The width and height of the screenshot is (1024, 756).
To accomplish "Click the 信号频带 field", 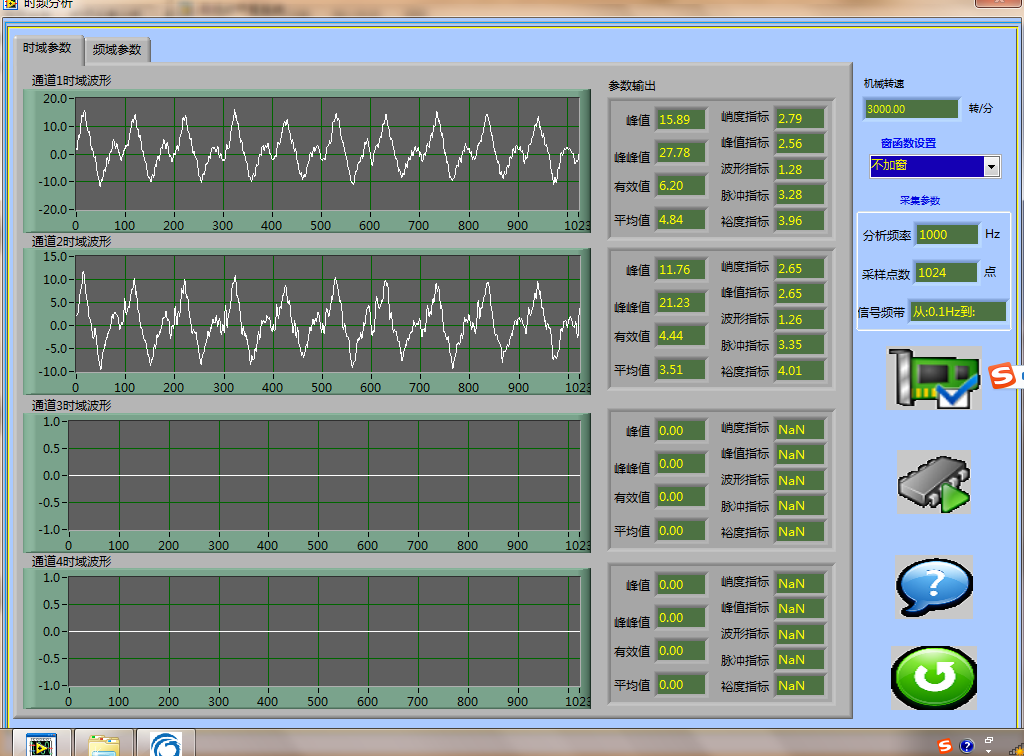I will [x=958, y=312].
